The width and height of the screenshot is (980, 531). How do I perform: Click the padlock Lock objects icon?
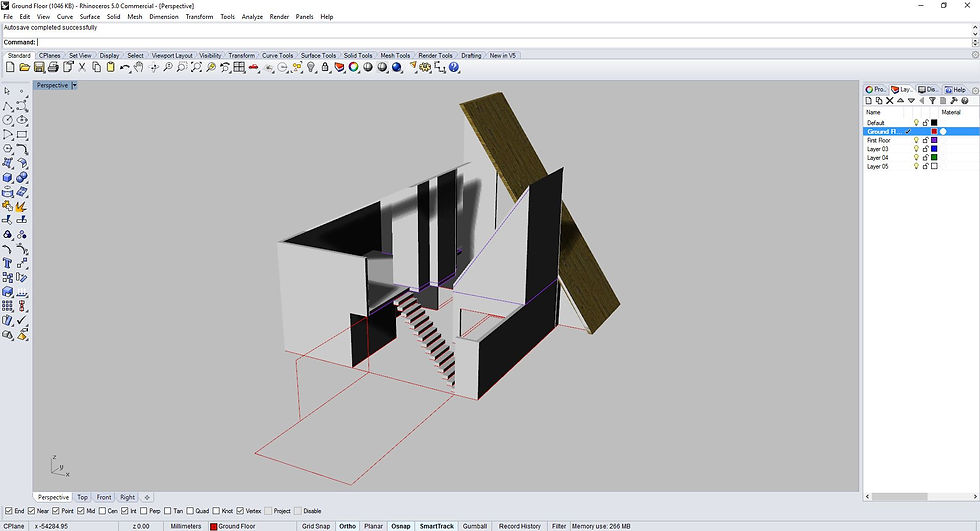(325, 67)
